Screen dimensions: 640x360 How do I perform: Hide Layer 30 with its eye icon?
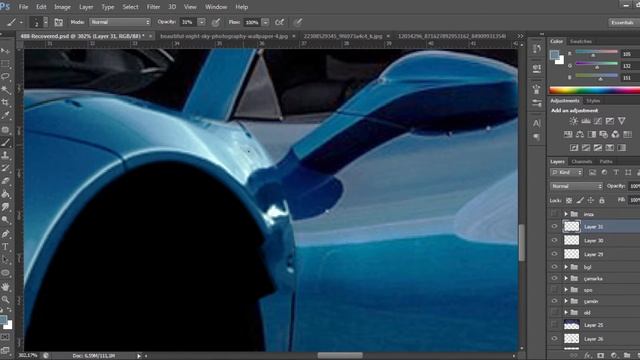pyautogui.click(x=554, y=240)
